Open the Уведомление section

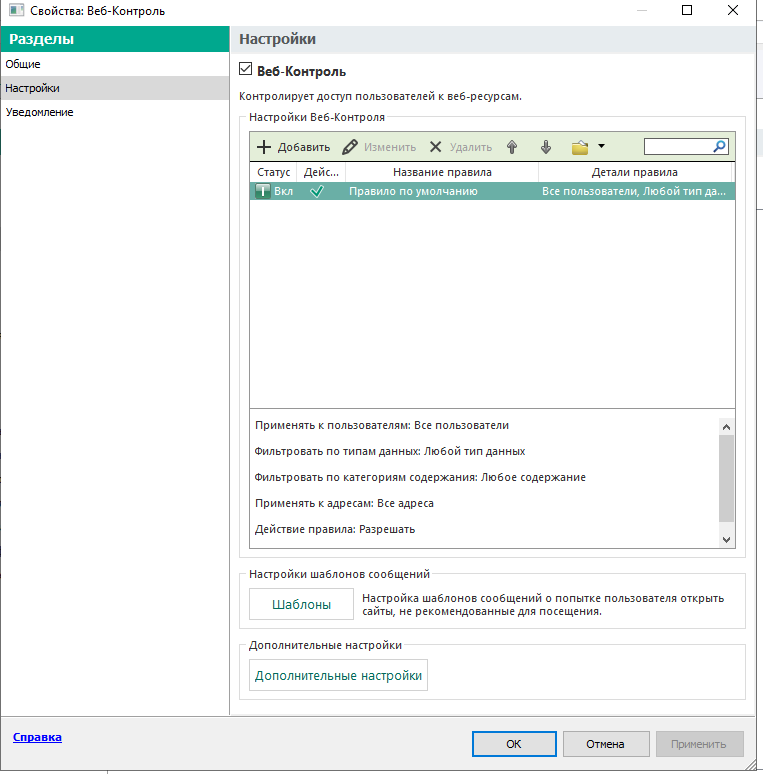[x=115, y=112]
